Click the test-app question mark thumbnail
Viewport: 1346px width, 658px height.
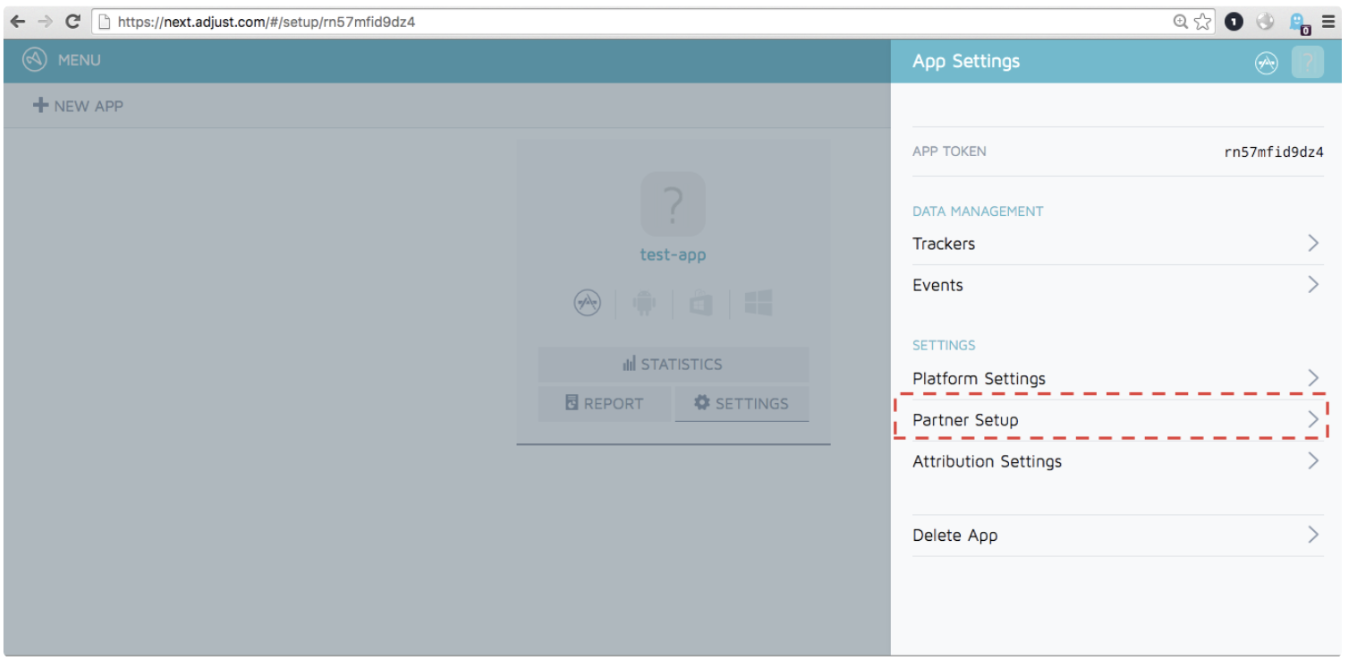click(x=672, y=204)
